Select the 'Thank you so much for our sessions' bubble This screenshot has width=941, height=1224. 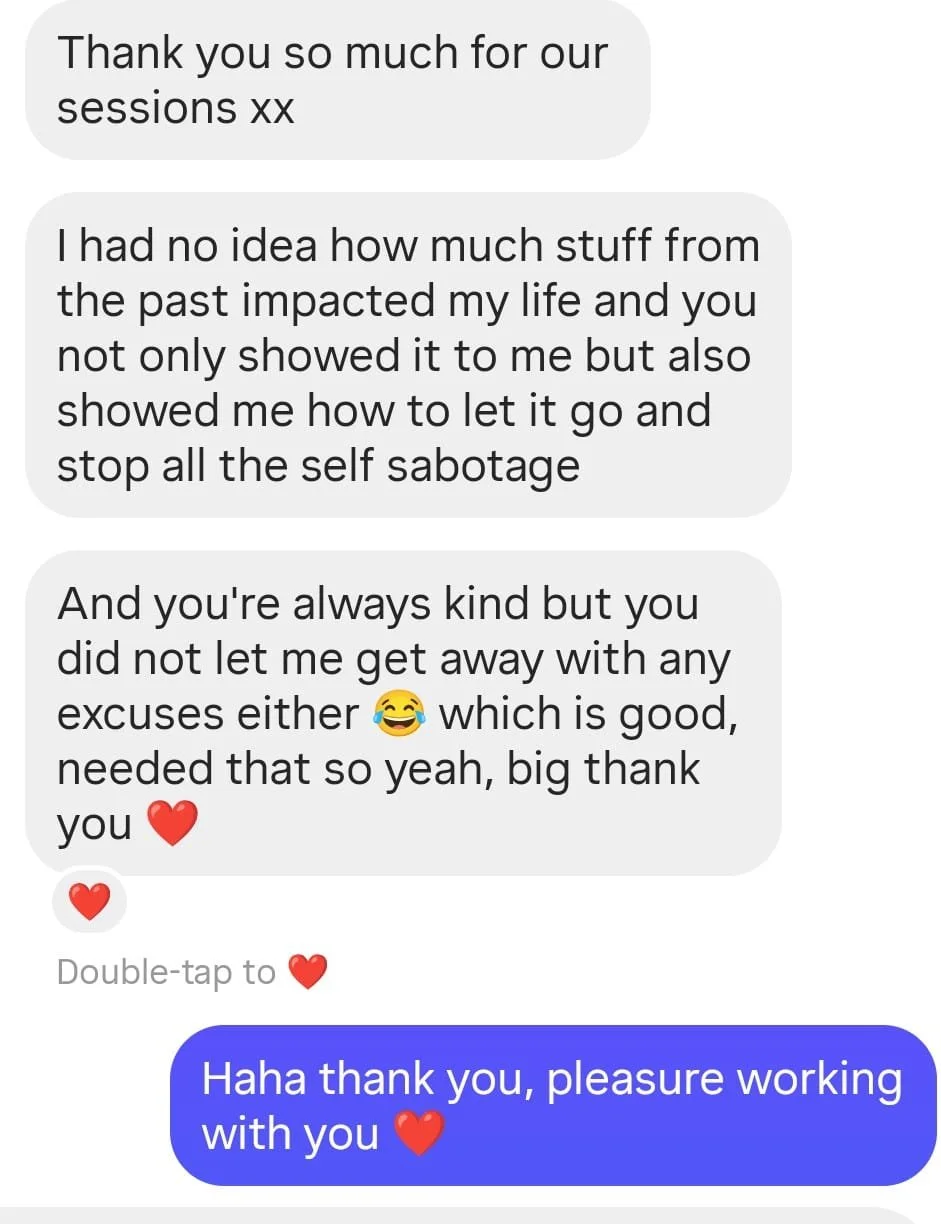pos(338,80)
